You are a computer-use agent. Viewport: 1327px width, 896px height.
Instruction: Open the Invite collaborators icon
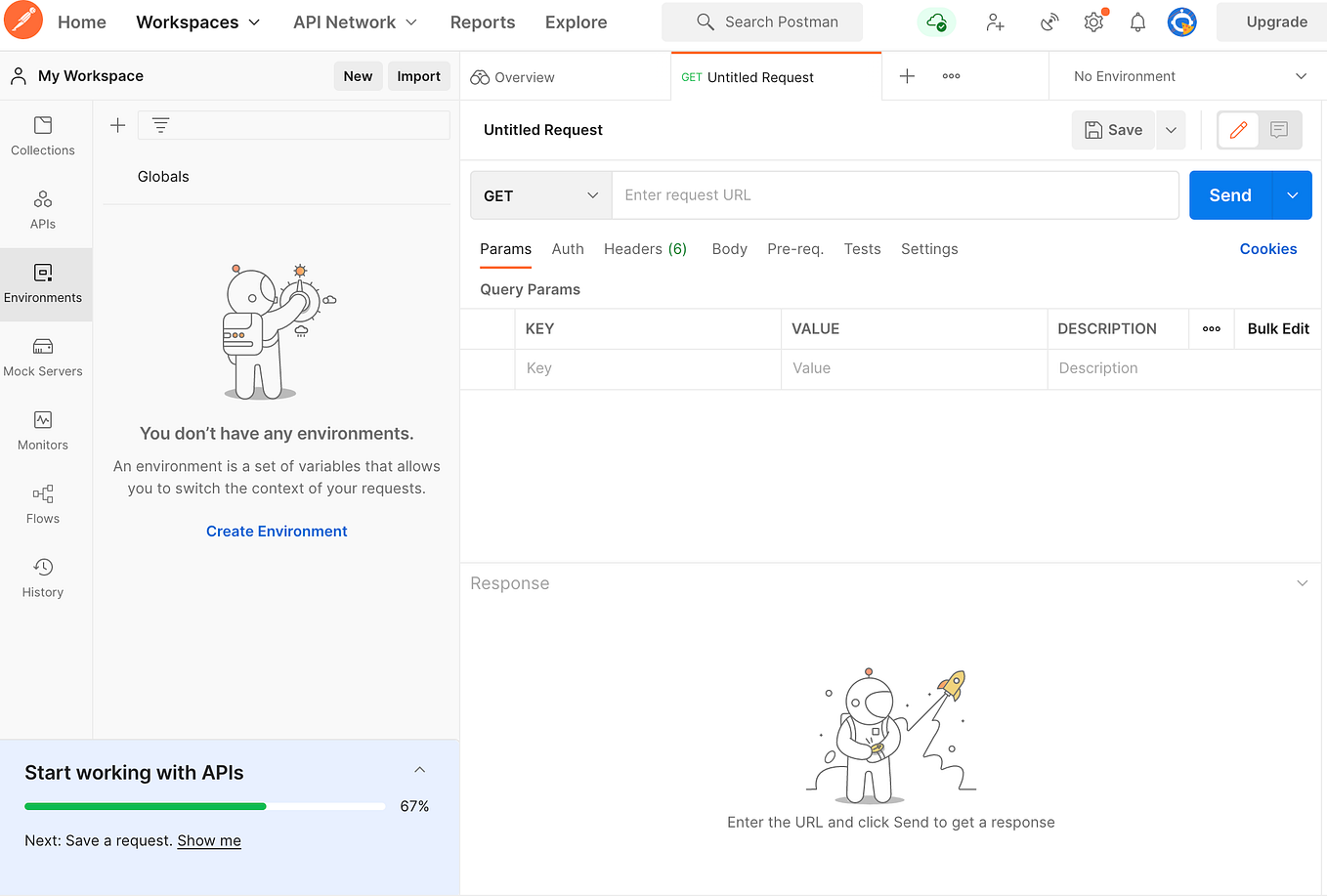995,21
